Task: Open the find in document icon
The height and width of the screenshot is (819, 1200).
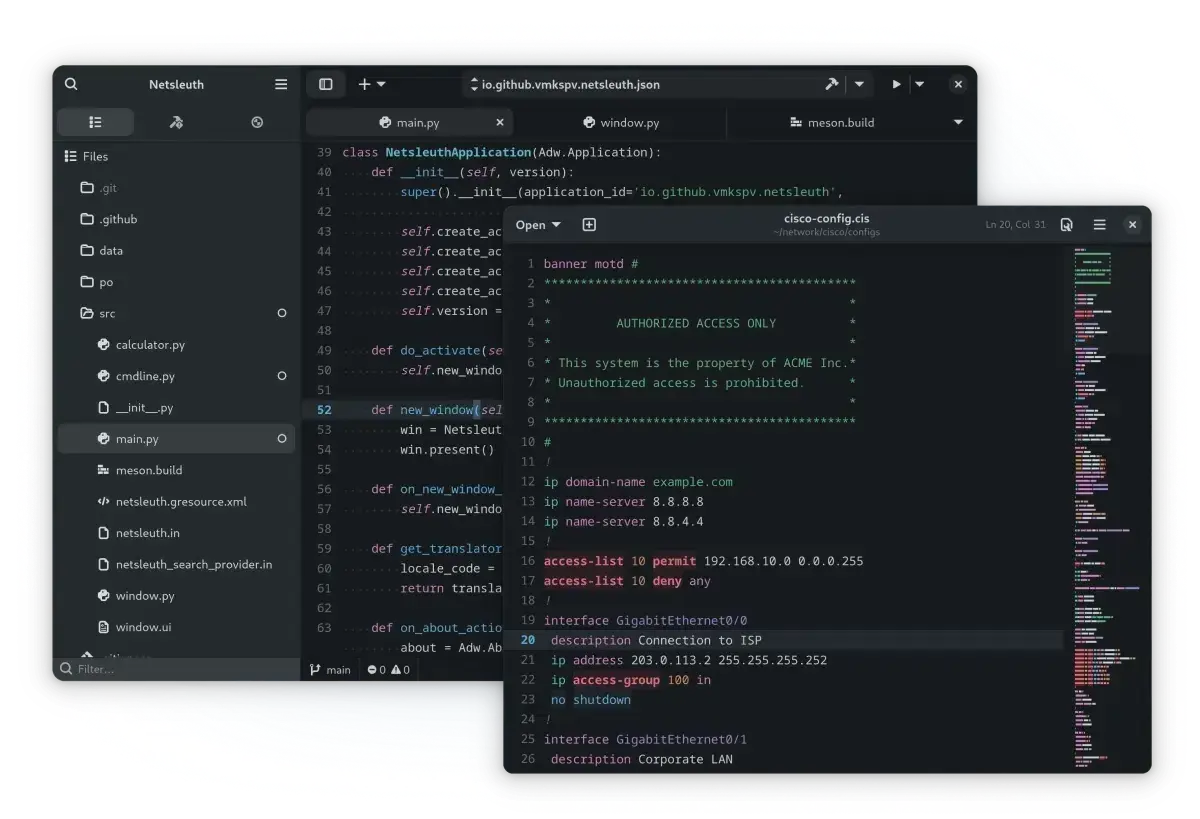Action: [1067, 225]
